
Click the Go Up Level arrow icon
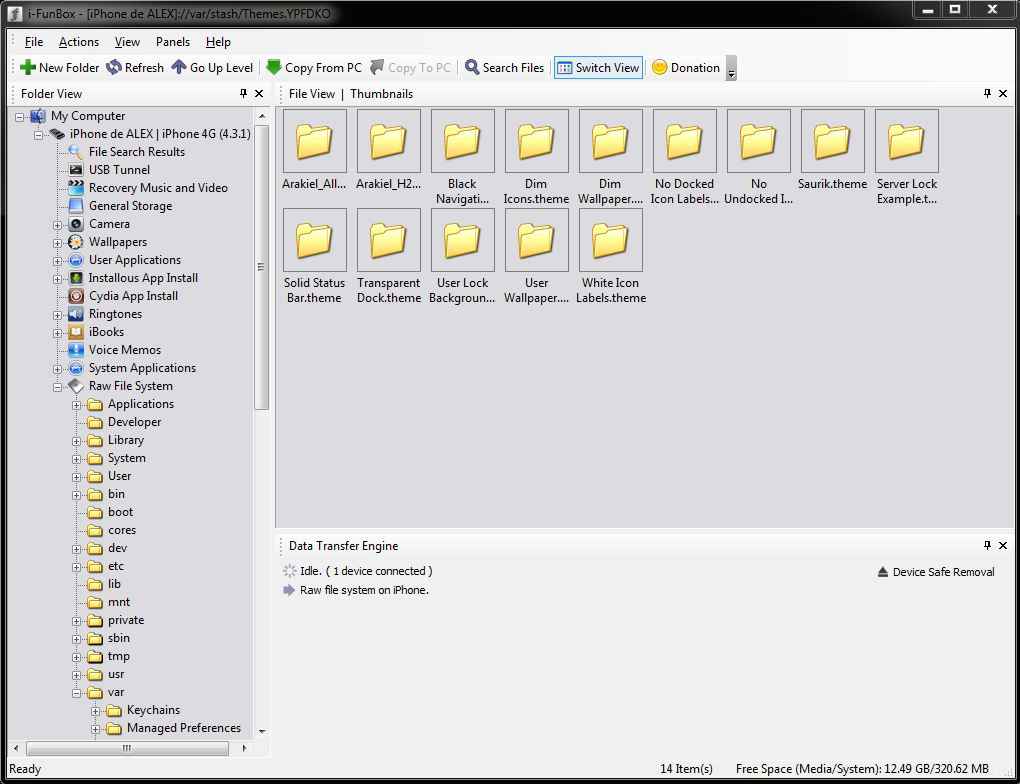click(x=179, y=67)
